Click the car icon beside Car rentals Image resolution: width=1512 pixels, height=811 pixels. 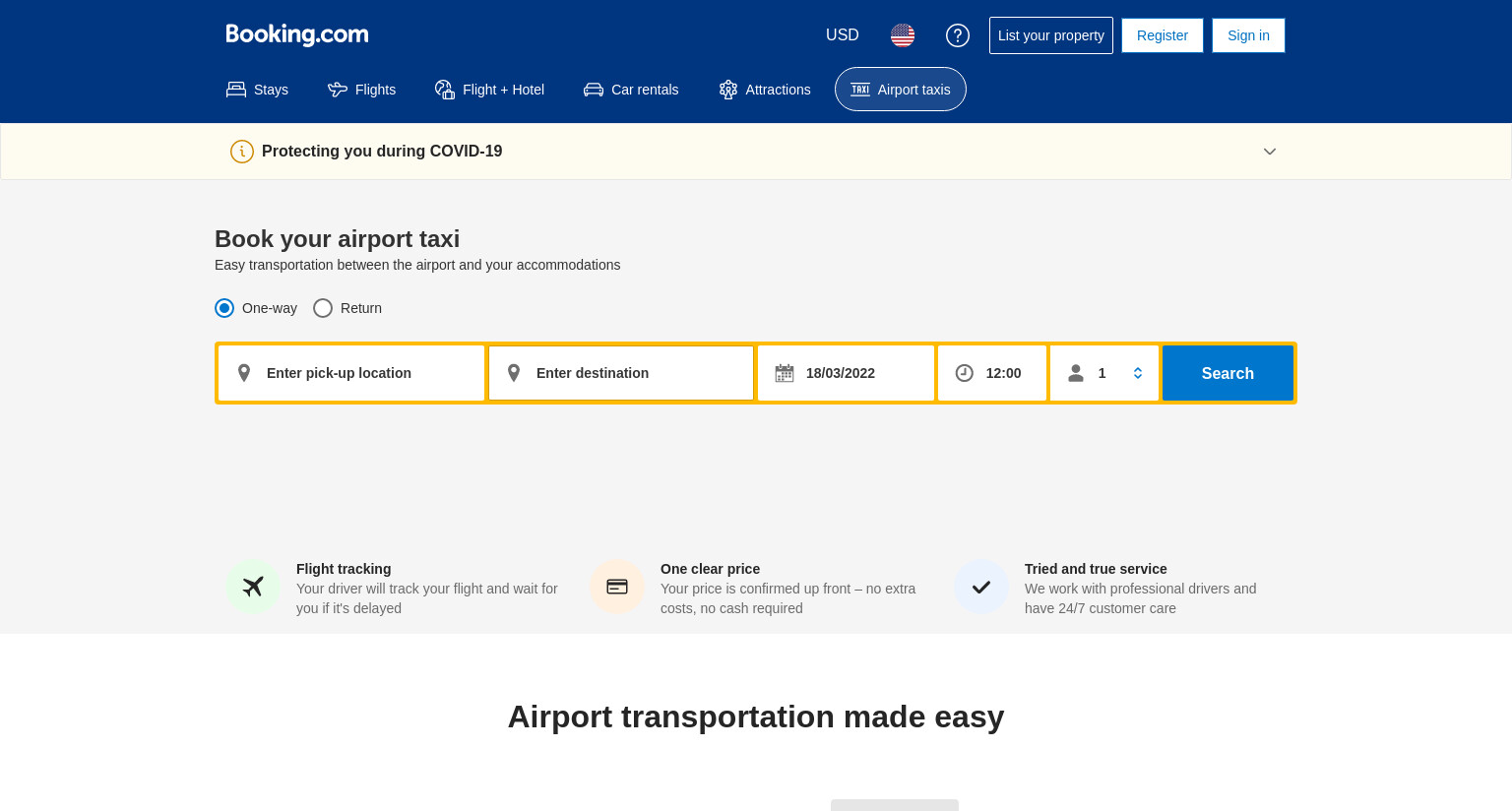(594, 90)
